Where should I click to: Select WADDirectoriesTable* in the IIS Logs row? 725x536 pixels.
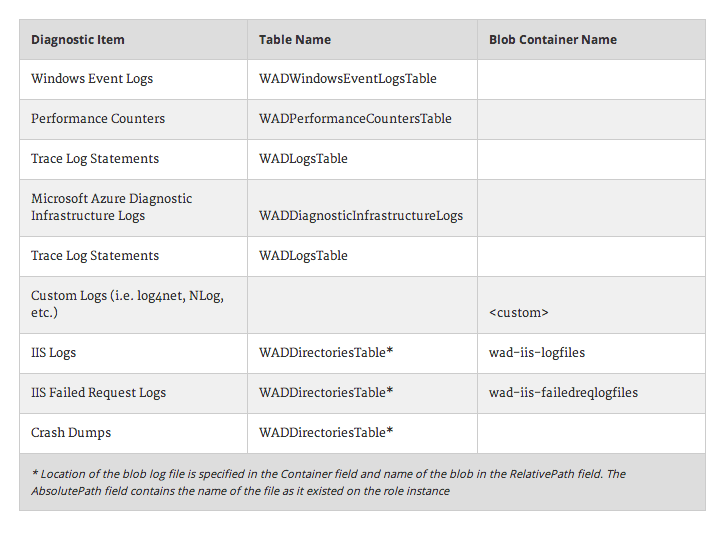tap(326, 353)
